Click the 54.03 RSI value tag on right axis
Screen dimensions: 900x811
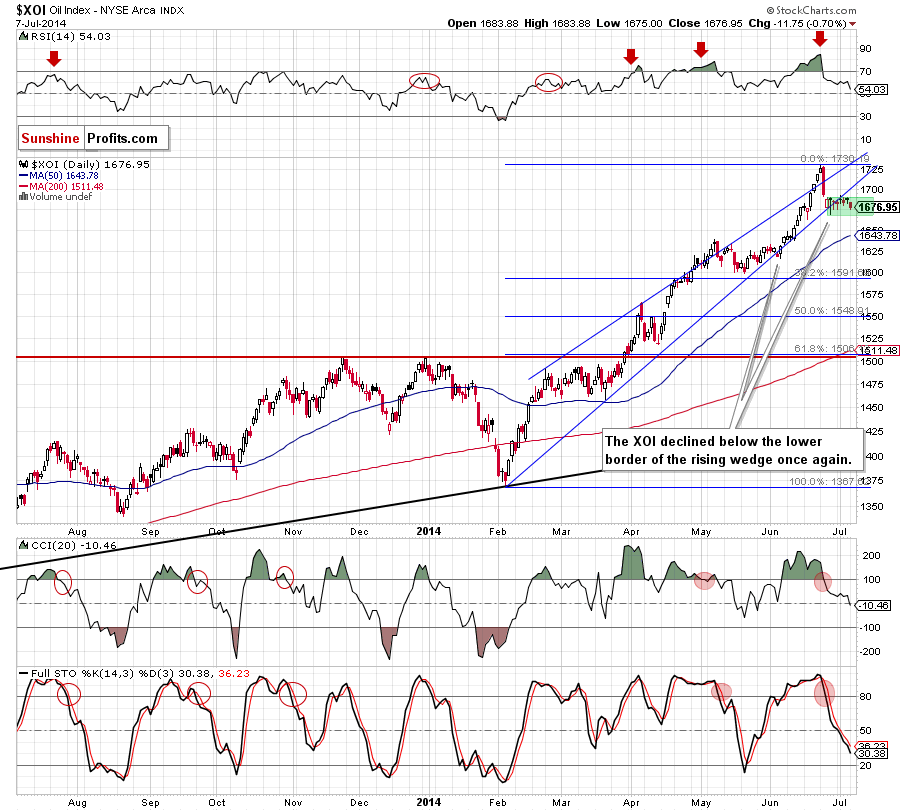(872, 90)
